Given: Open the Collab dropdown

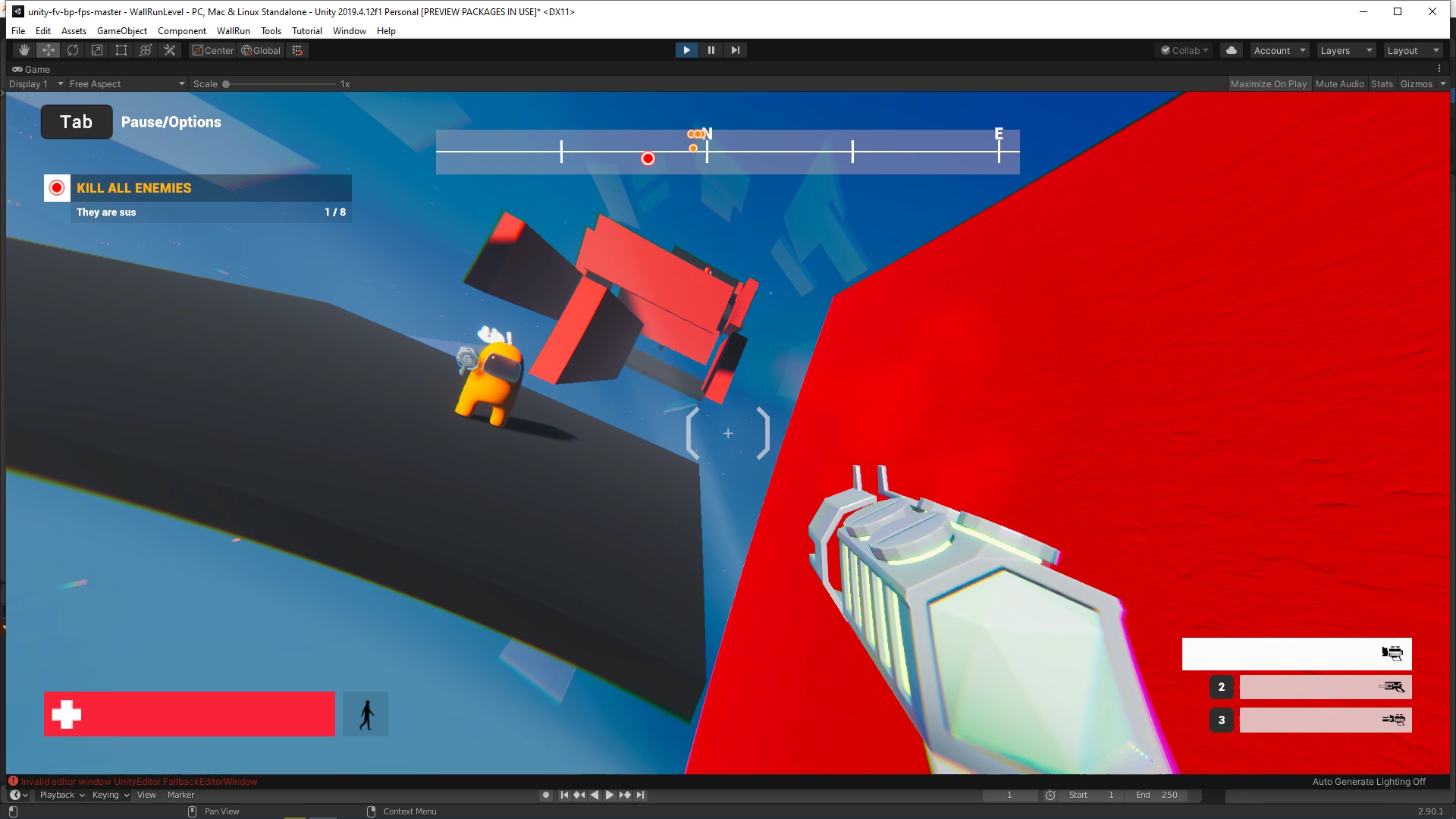Looking at the screenshot, I should 1185,50.
